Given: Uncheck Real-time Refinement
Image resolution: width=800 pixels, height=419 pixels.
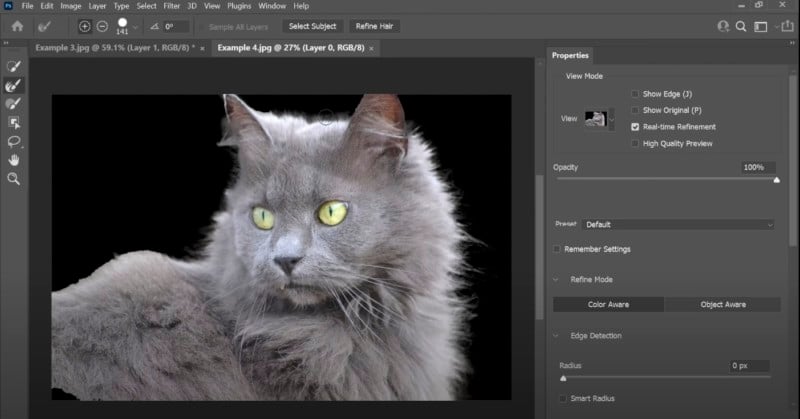Looking at the screenshot, I should [636, 127].
